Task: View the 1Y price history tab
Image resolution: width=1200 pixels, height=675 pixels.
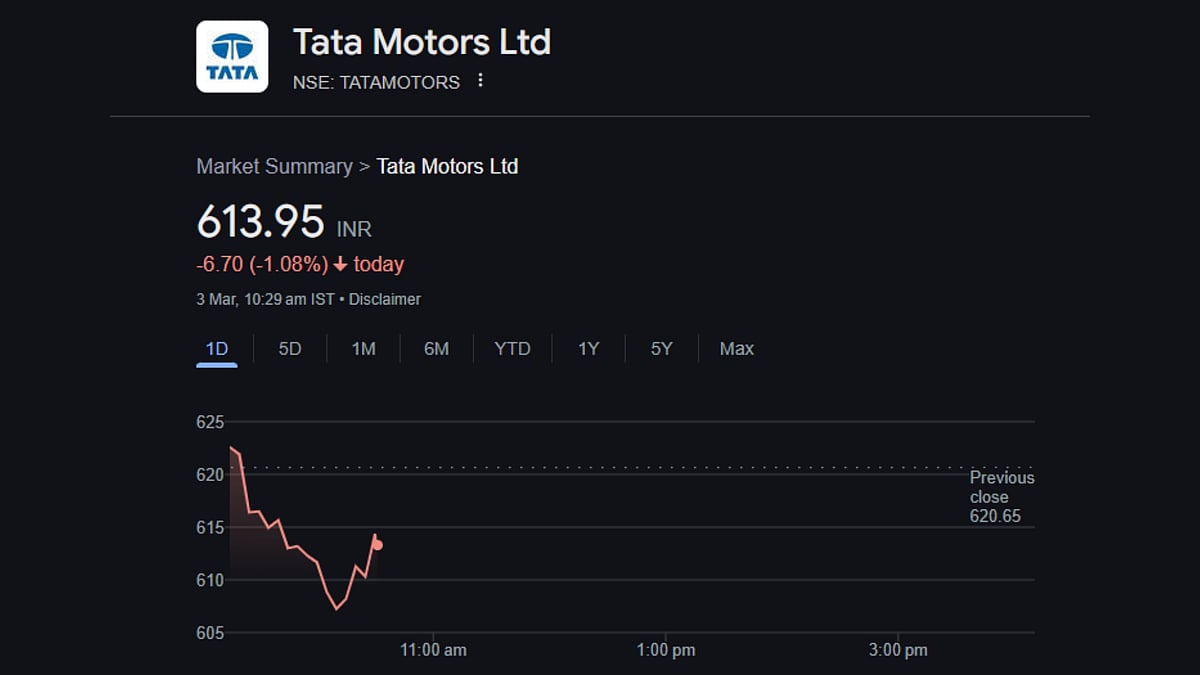Action: (588, 349)
